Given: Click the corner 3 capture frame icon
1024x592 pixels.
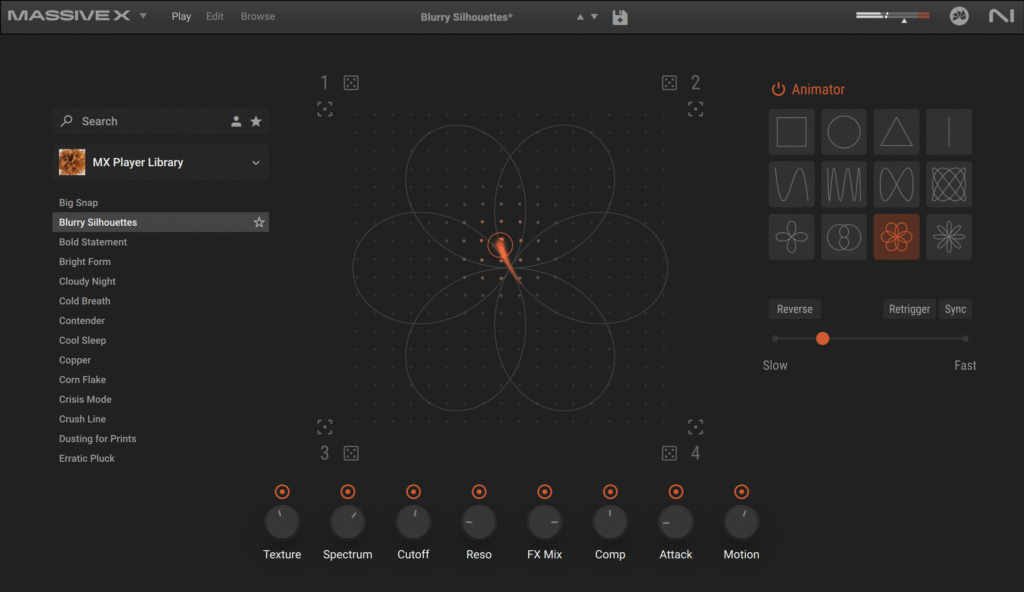Looking at the screenshot, I should 325,427.
